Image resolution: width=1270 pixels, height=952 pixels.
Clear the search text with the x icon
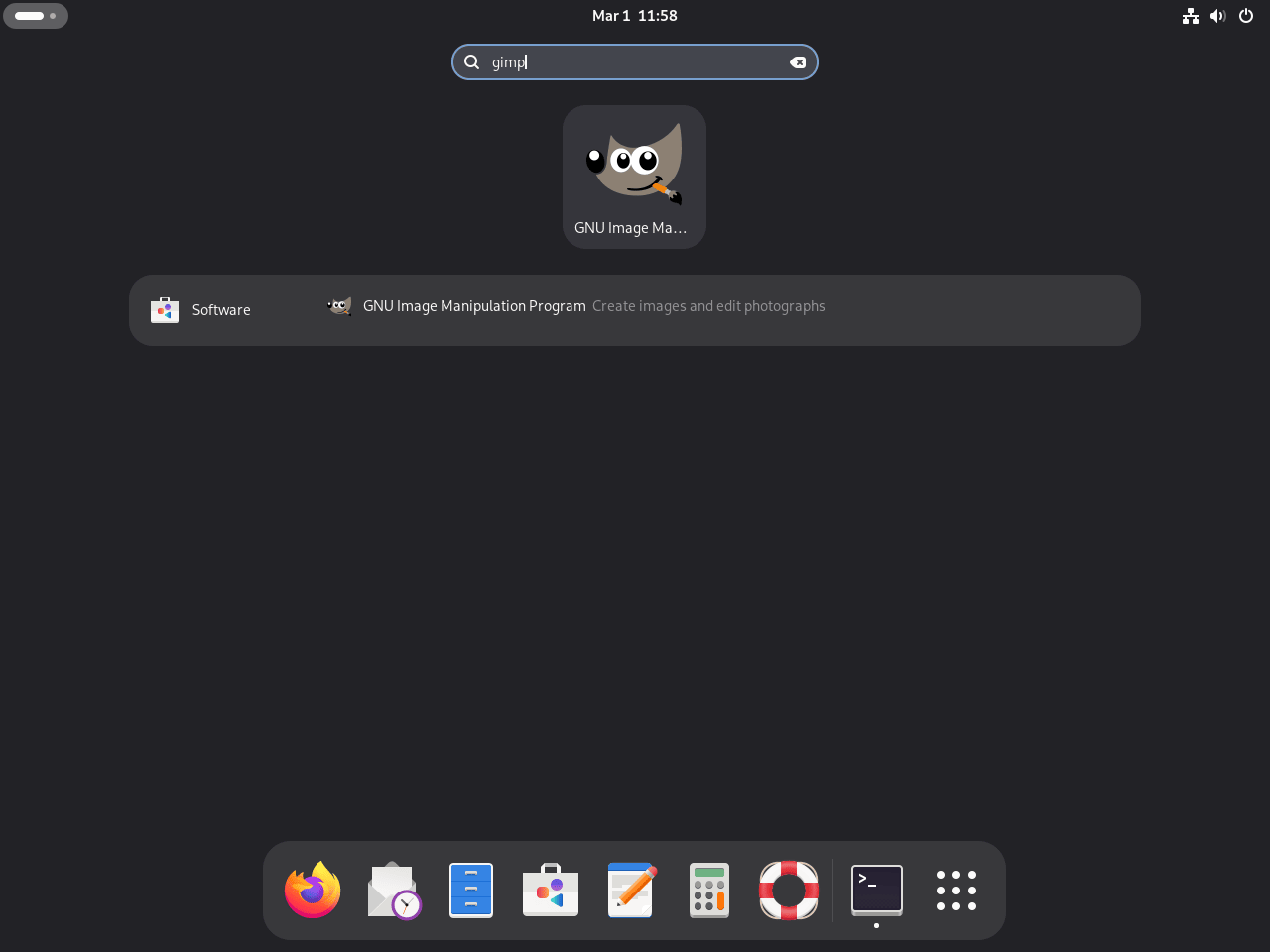click(799, 61)
